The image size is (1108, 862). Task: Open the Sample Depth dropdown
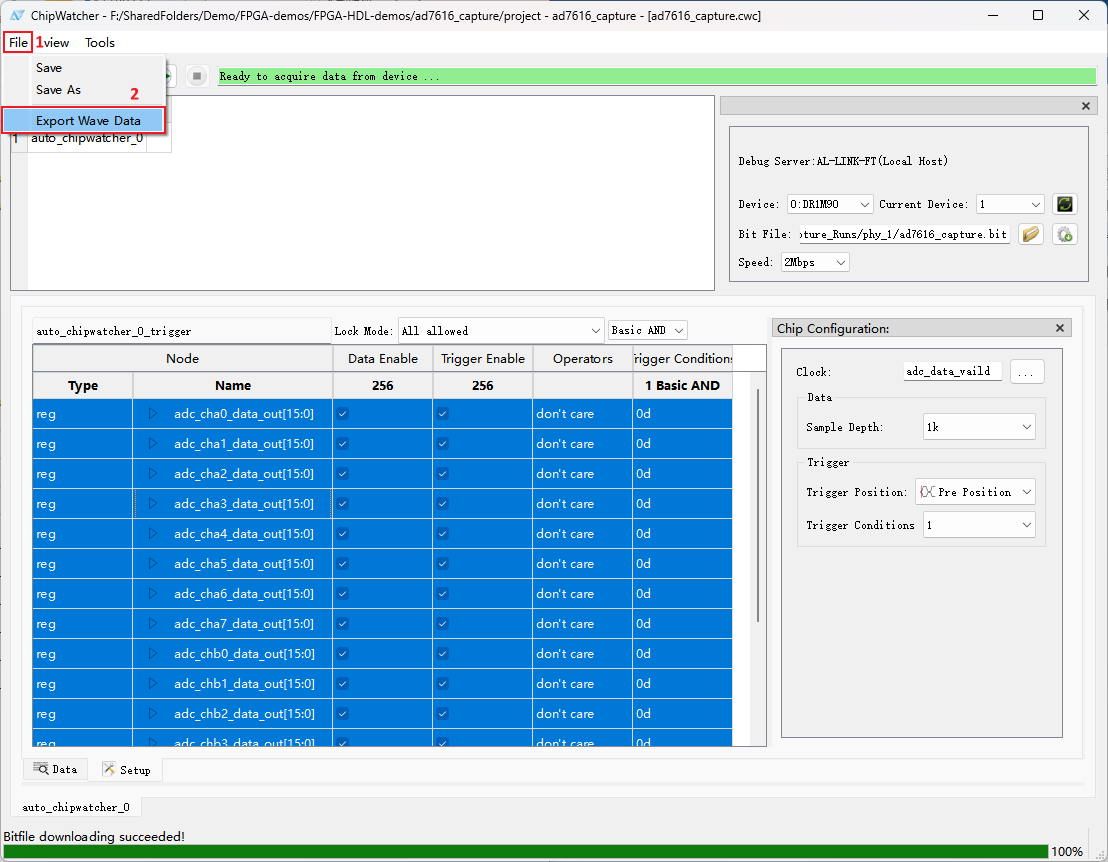(x=979, y=427)
